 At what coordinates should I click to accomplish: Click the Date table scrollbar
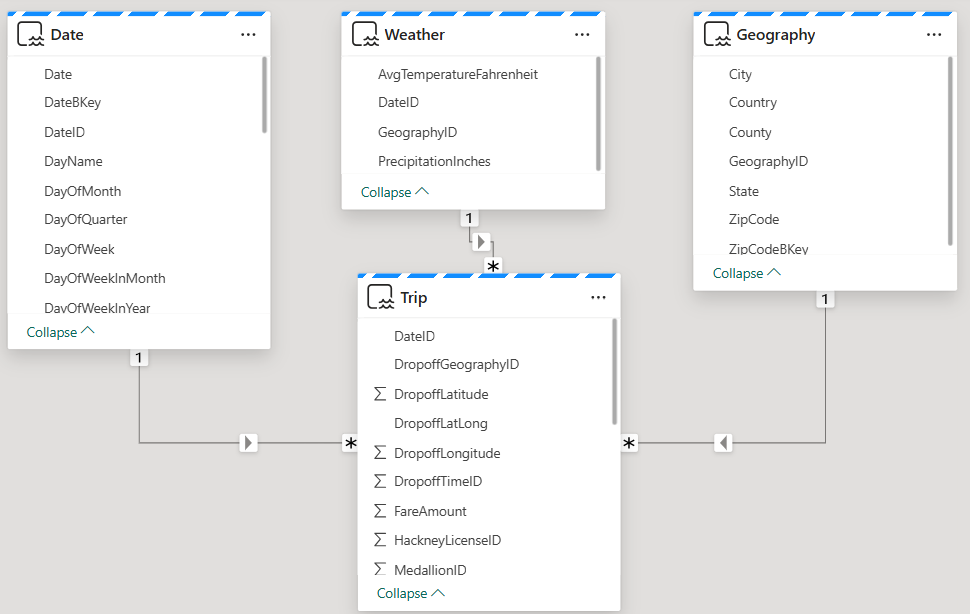(x=265, y=95)
